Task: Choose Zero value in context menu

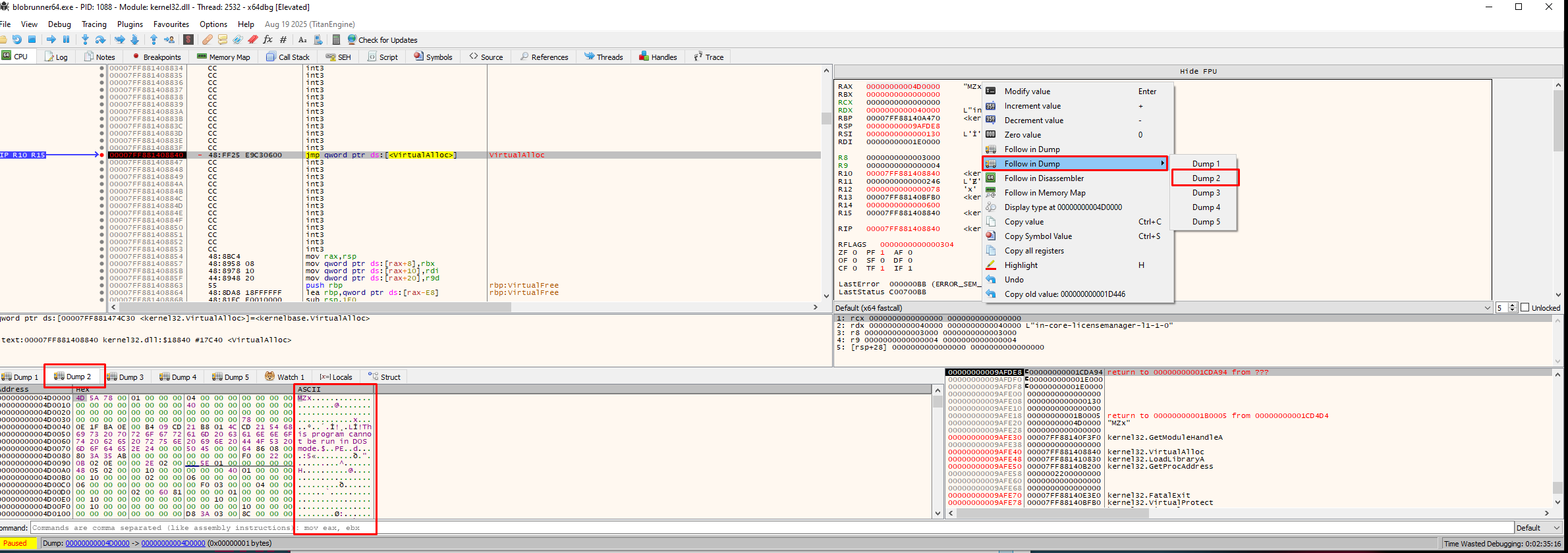Action: 1078,134
